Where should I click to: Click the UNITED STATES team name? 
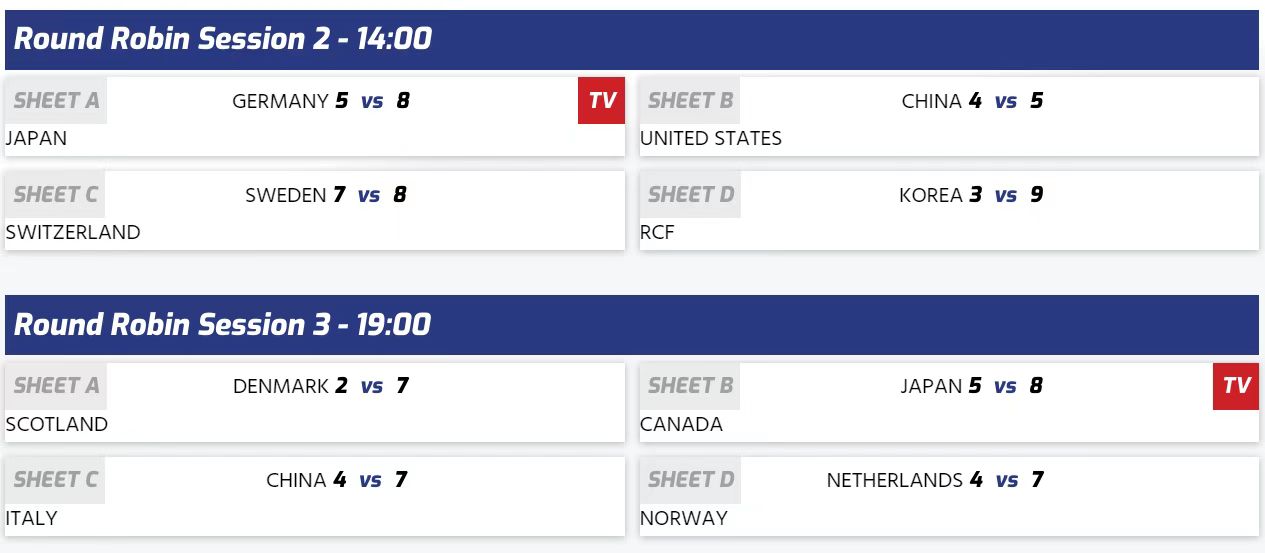coord(711,138)
